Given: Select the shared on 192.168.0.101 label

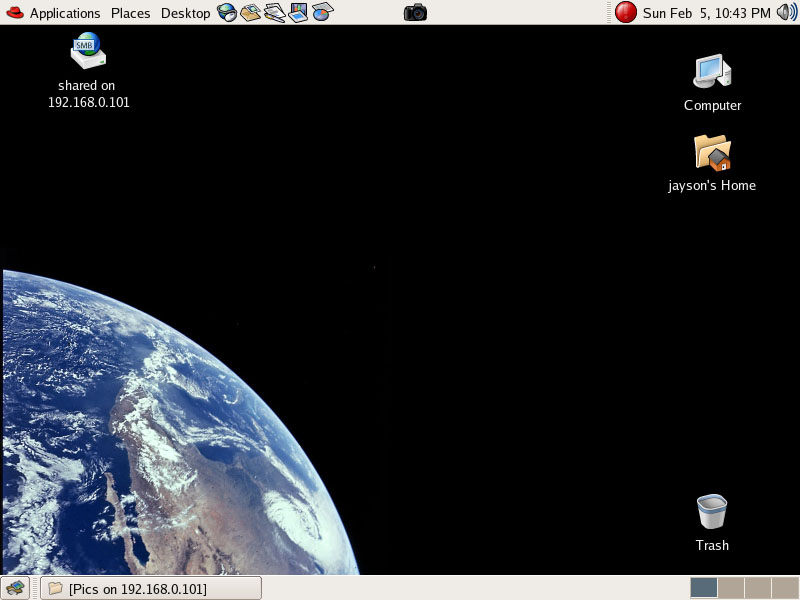Looking at the screenshot, I should tap(88, 93).
